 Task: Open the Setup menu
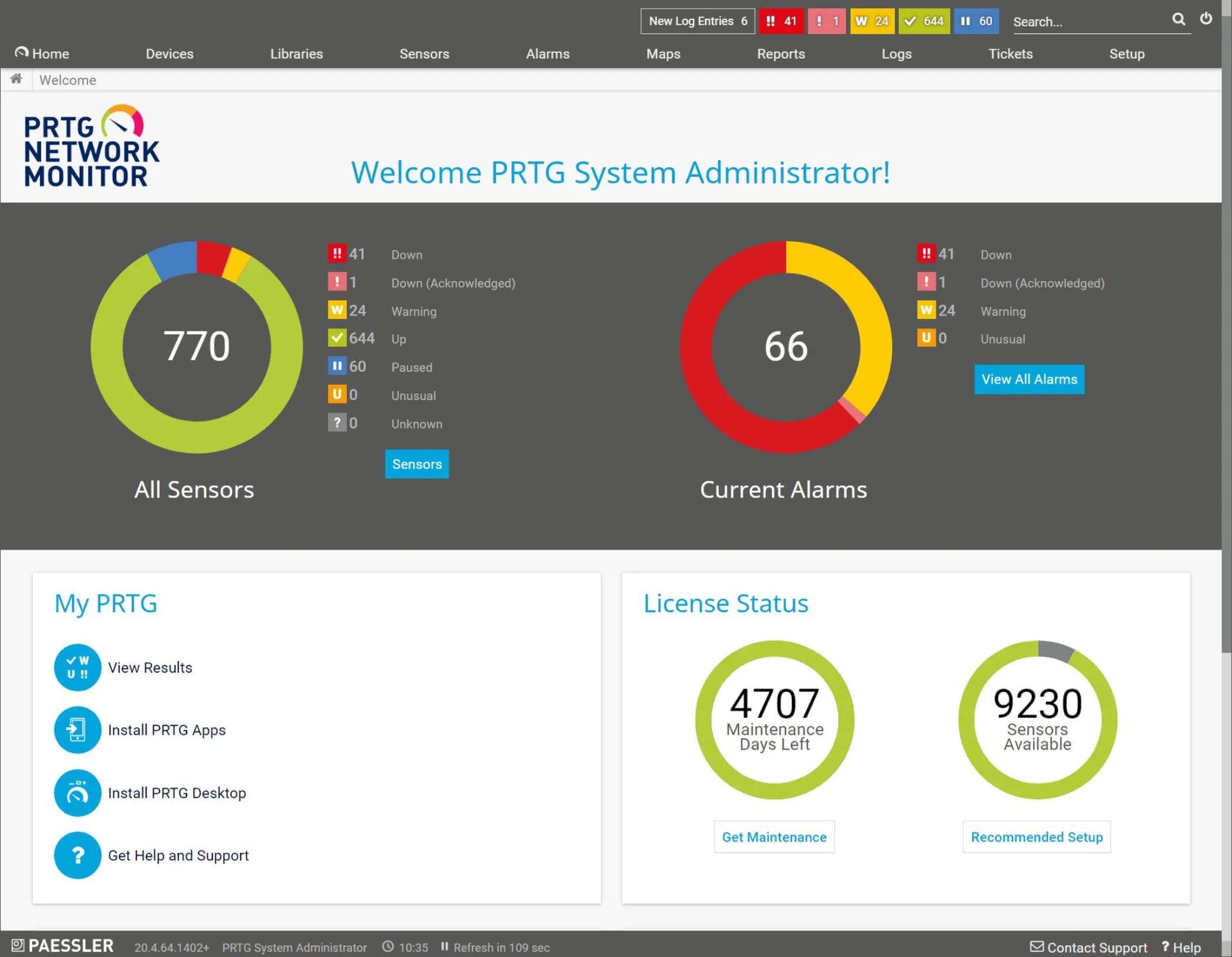pos(1126,53)
